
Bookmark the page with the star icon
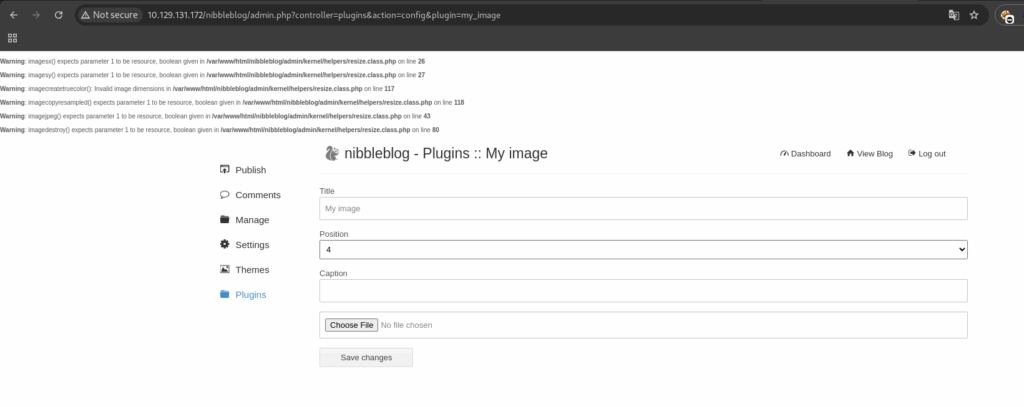tap(974, 14)
